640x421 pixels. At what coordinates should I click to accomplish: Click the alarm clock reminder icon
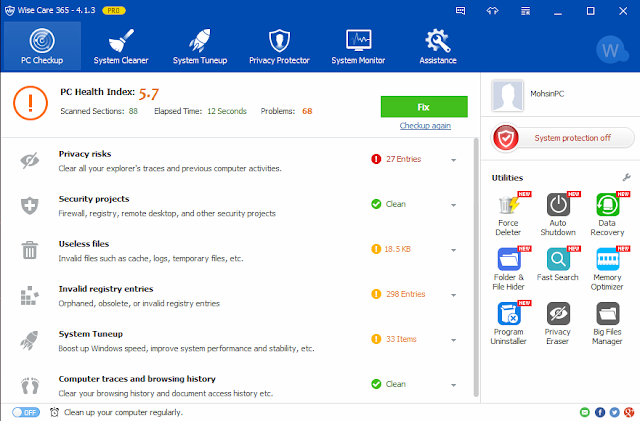coord(54,412)
